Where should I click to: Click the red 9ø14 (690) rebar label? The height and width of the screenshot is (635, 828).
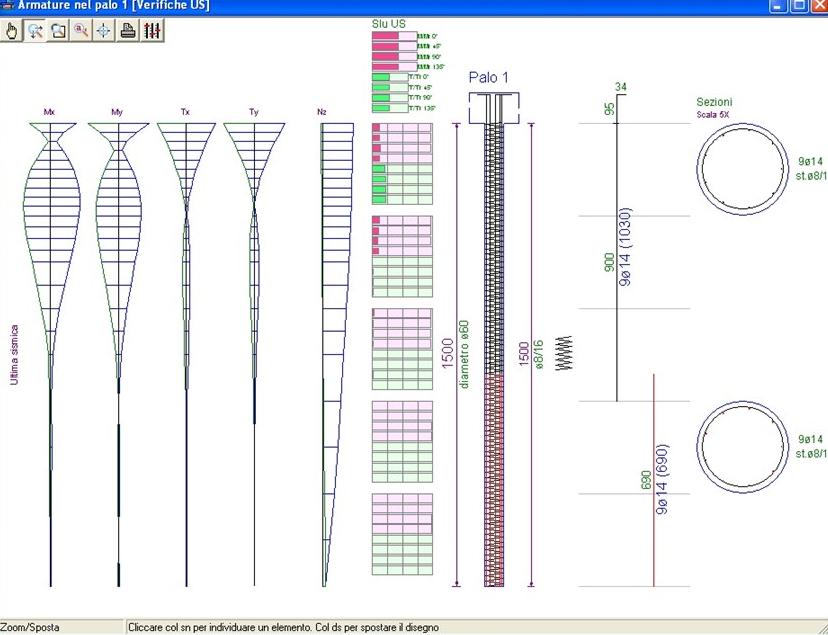[663, 480]
